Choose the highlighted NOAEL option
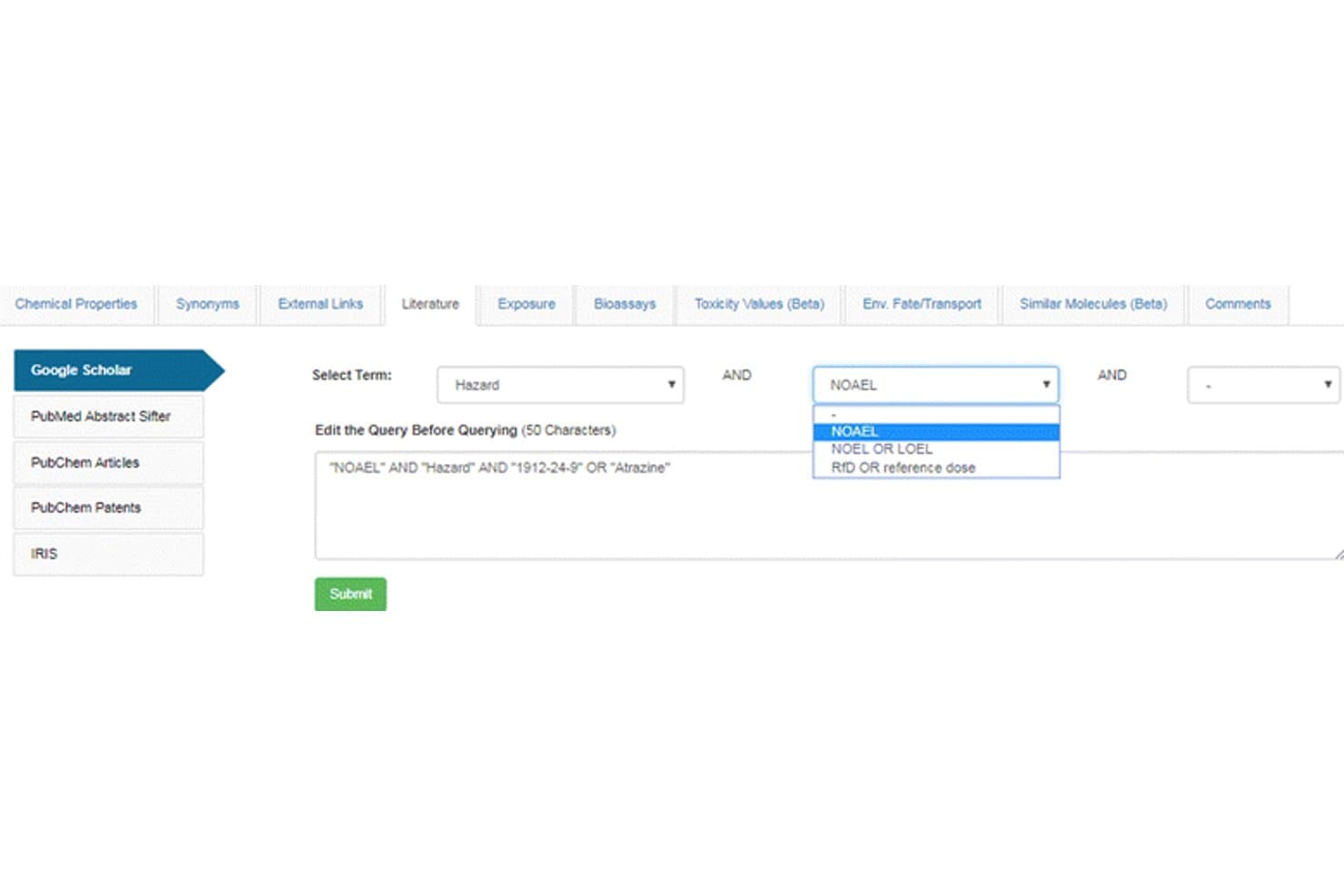The image size is (1344, 896). [x=936, y=431]
